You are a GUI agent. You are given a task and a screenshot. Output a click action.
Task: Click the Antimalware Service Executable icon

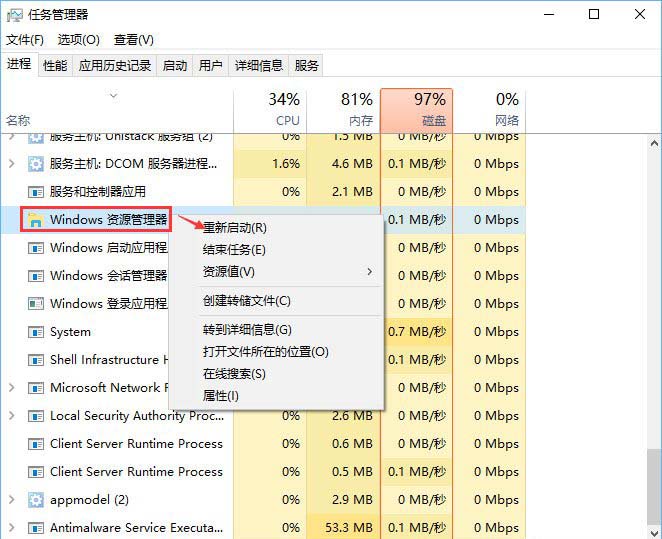pyautogui.click(x=35, y=528)
